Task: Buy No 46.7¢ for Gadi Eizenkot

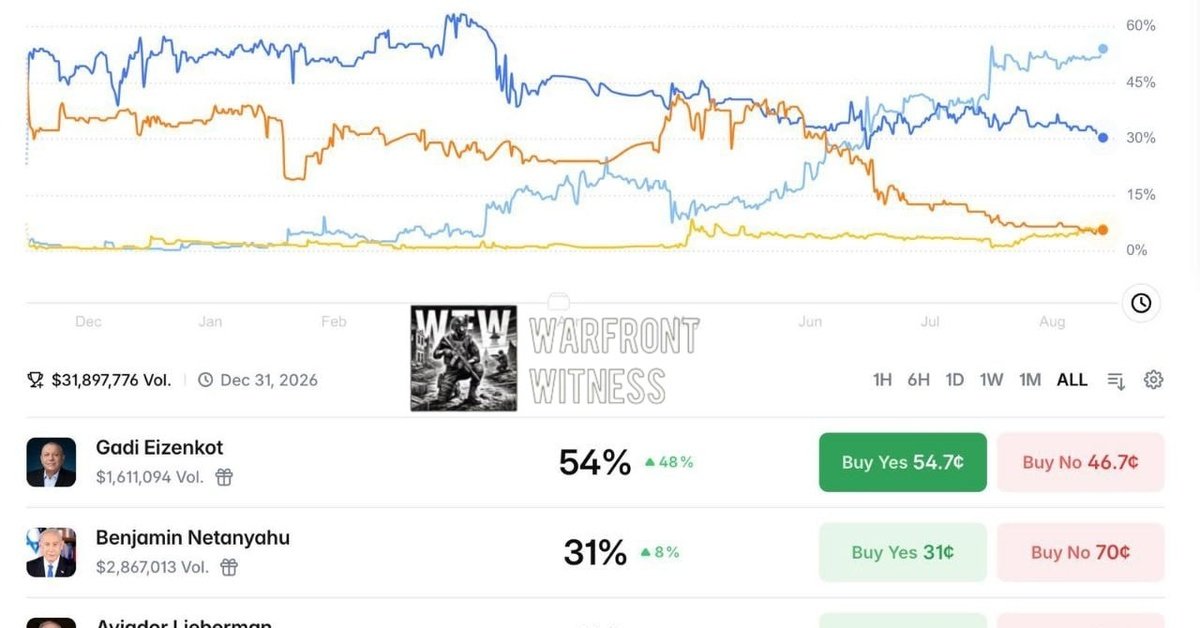Action: 1080,462
